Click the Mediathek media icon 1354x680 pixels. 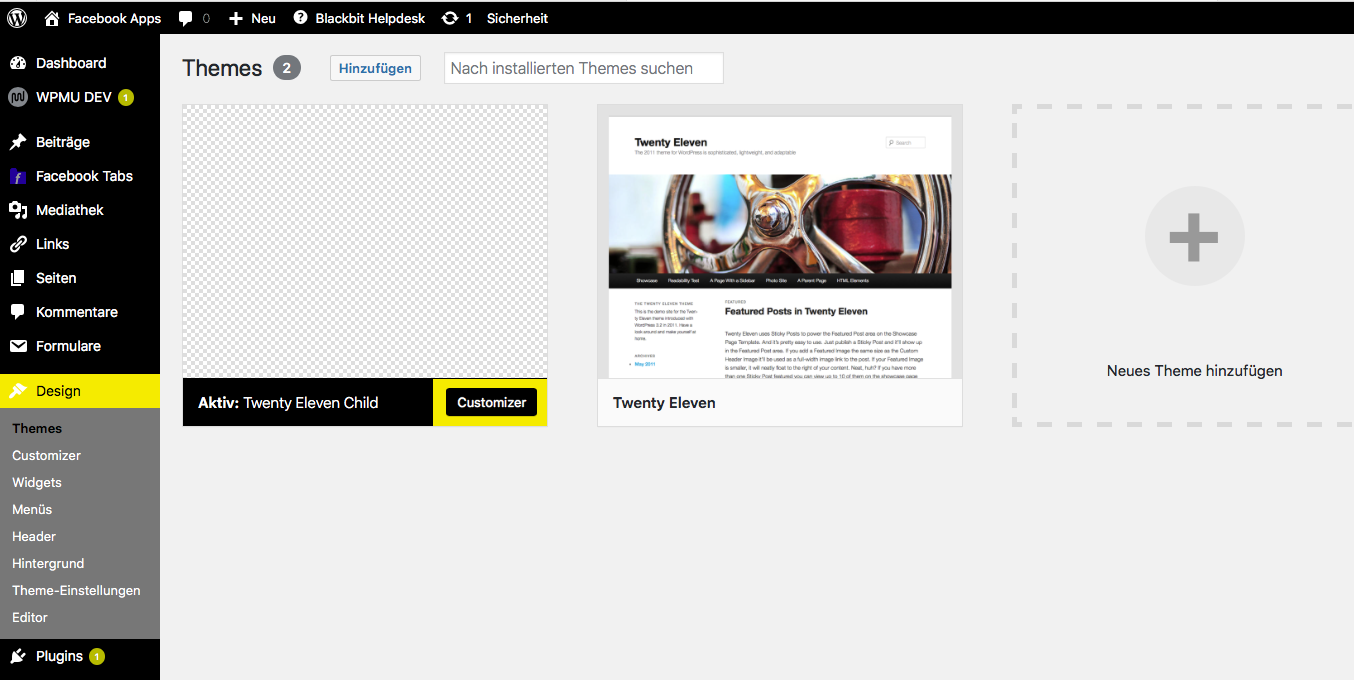[18, 210]
